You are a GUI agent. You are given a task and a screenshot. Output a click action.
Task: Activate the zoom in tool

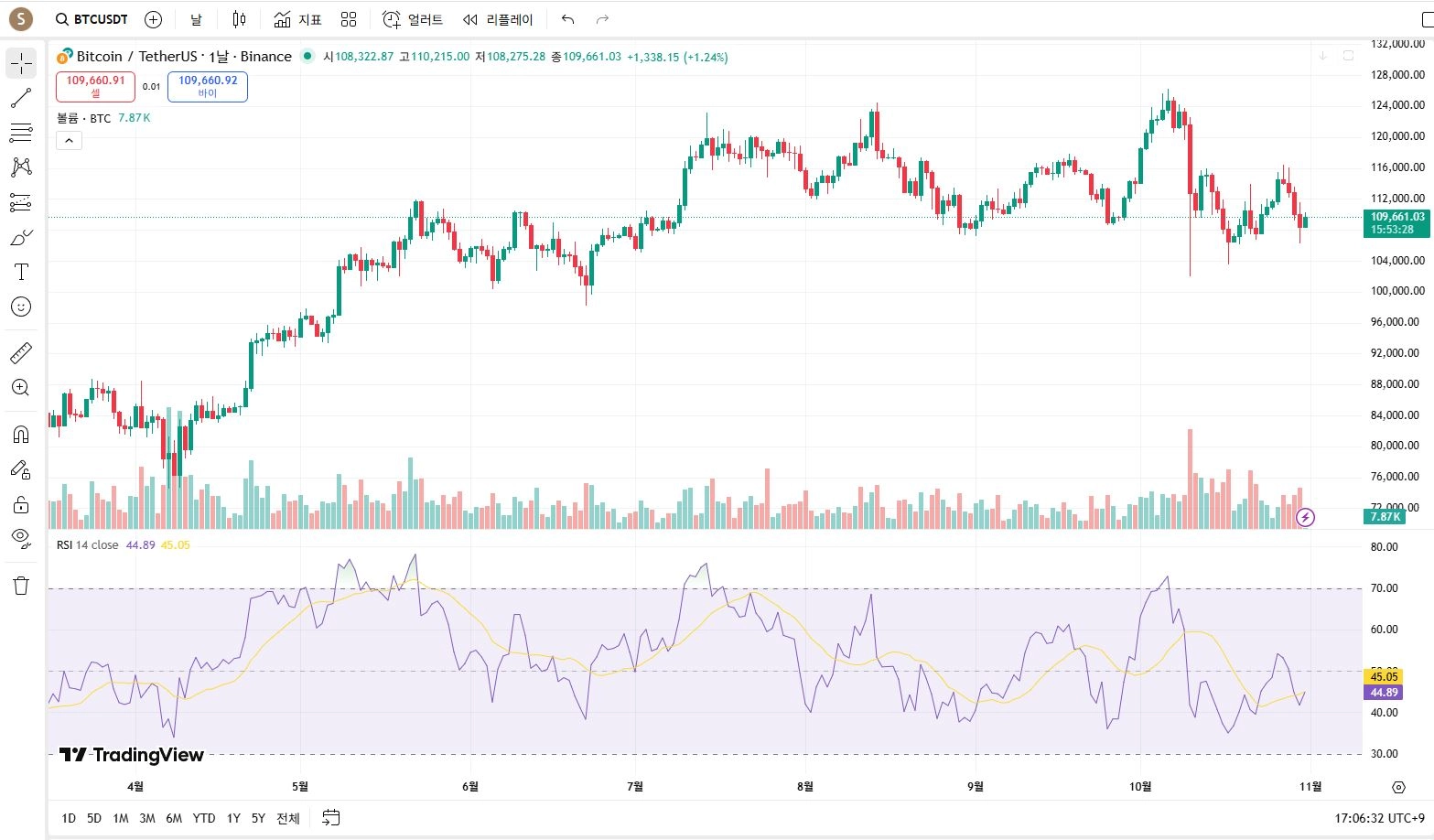21,387
